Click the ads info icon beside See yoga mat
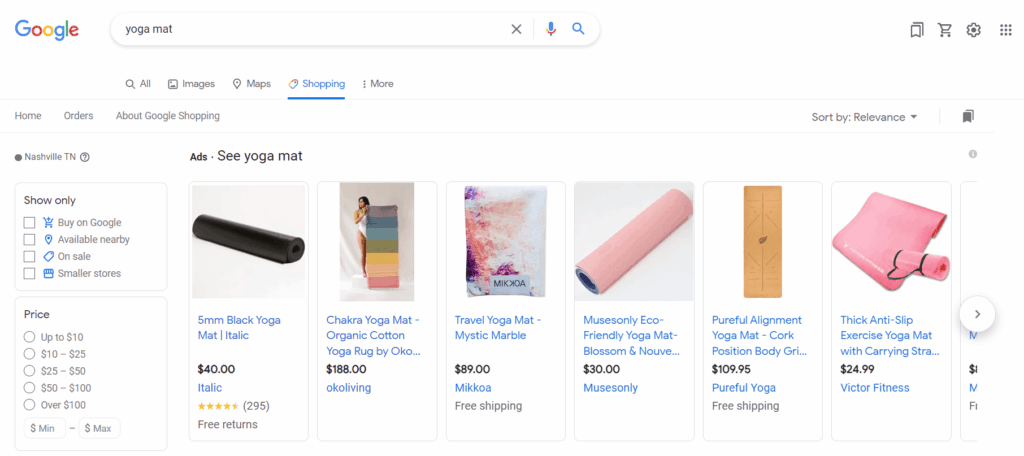This screenshot has width=1024, height=456. pyautogui.click(x=972, y=154)
